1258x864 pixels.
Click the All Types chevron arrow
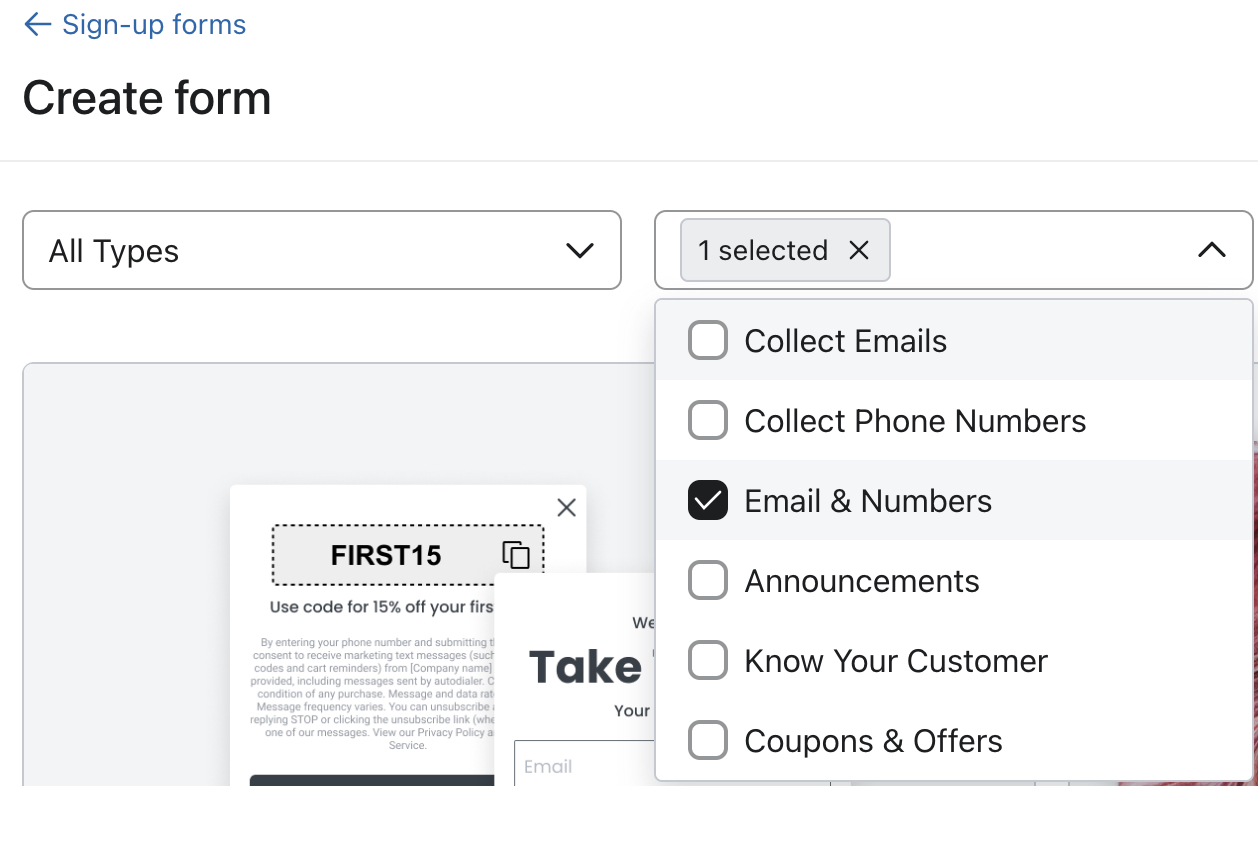580,250
